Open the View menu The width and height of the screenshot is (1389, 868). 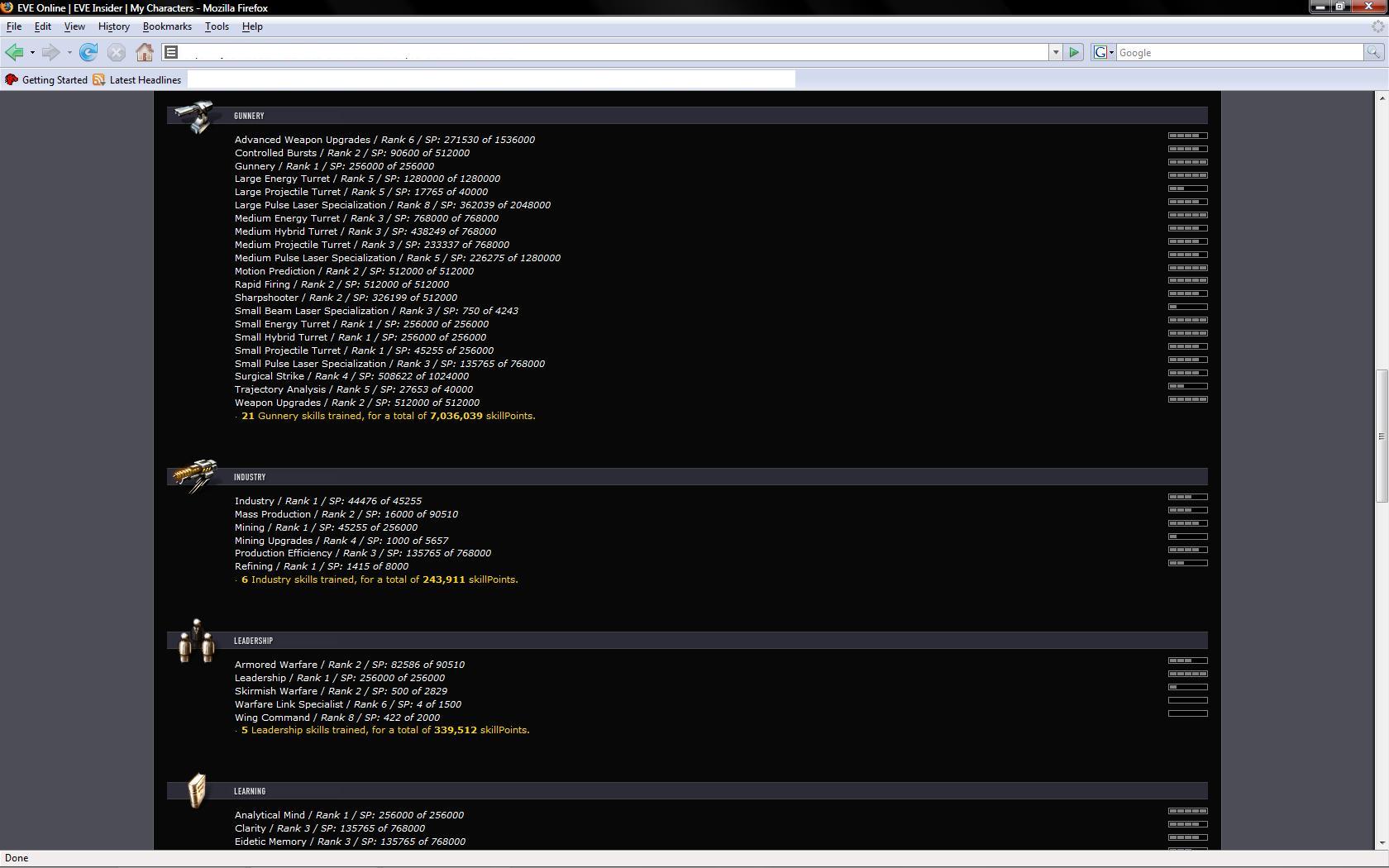coord(74,26)
